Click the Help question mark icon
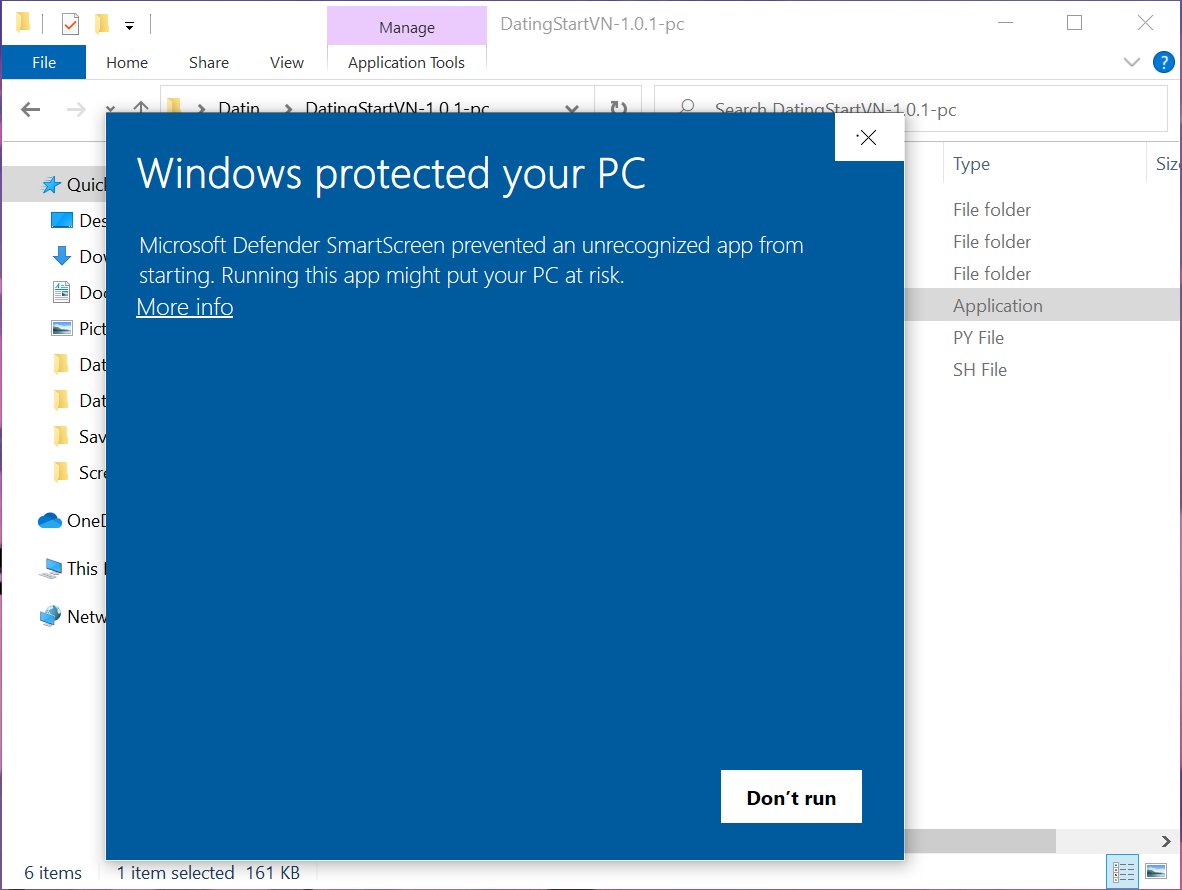The height and width of the screenshot is (890, 1182). click(x=1163, y=63)
